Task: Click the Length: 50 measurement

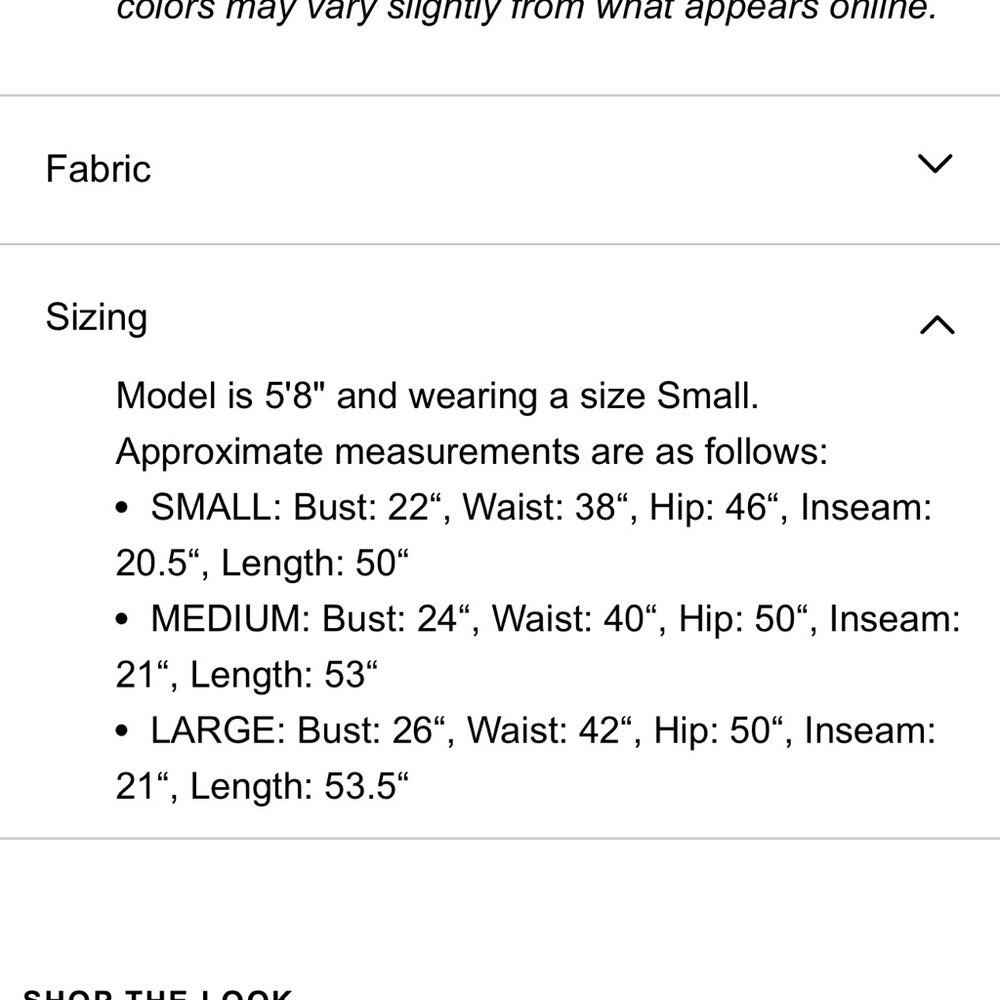Action: 314,563
